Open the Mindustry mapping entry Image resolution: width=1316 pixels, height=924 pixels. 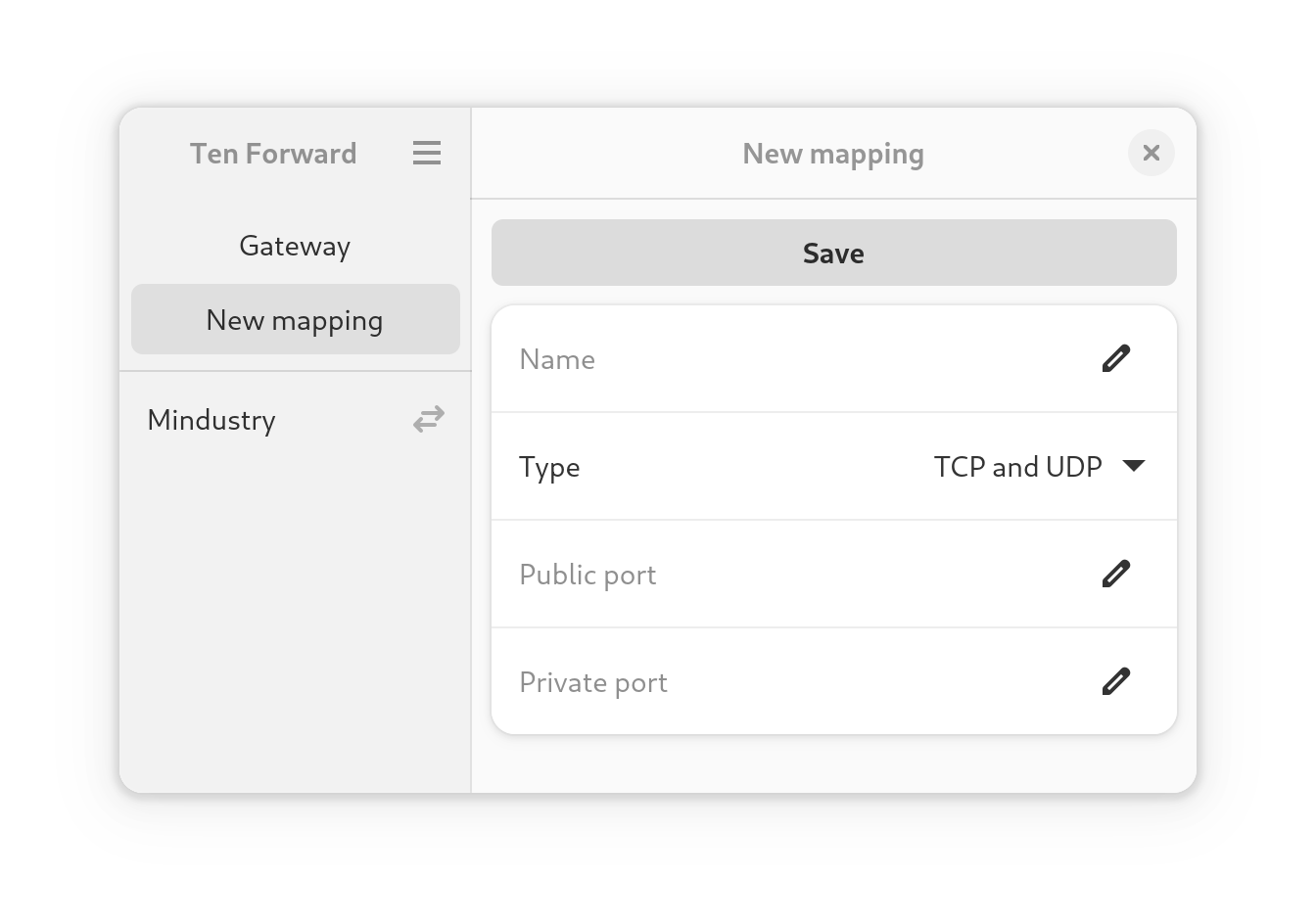[295, 419]
